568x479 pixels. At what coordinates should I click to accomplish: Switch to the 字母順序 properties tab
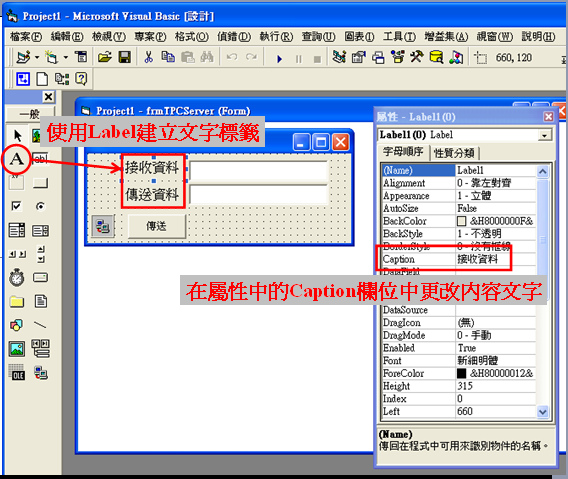coord(403,152)
